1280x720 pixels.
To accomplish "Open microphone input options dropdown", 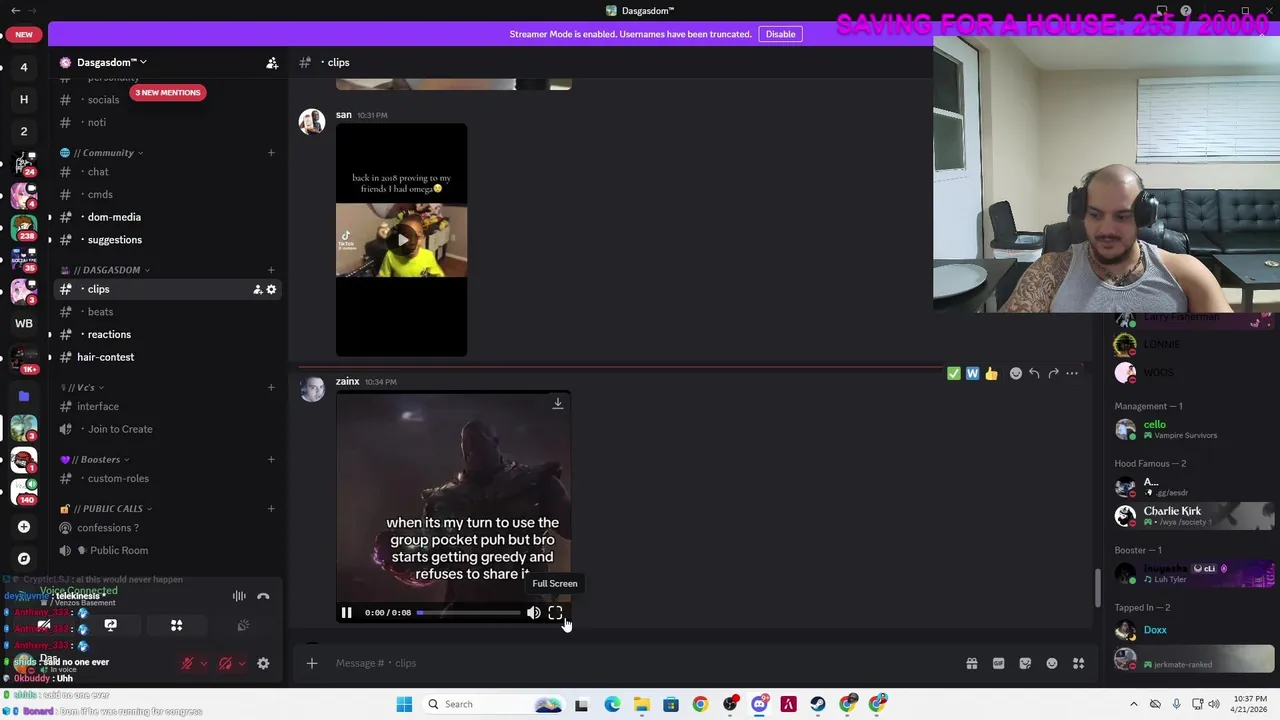I will pos(203,663).
